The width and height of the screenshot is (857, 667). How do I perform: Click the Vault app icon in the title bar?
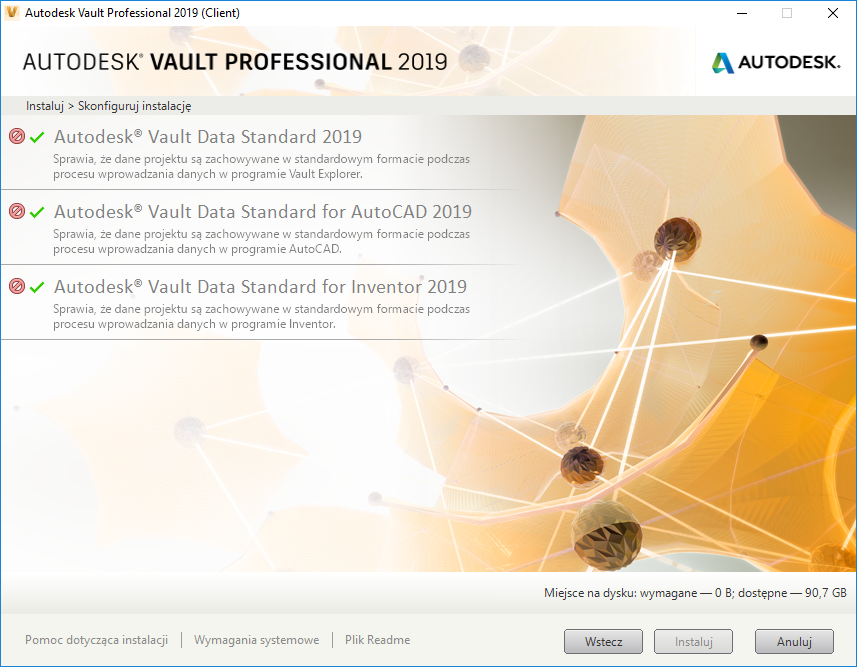(x=12, y=13)
